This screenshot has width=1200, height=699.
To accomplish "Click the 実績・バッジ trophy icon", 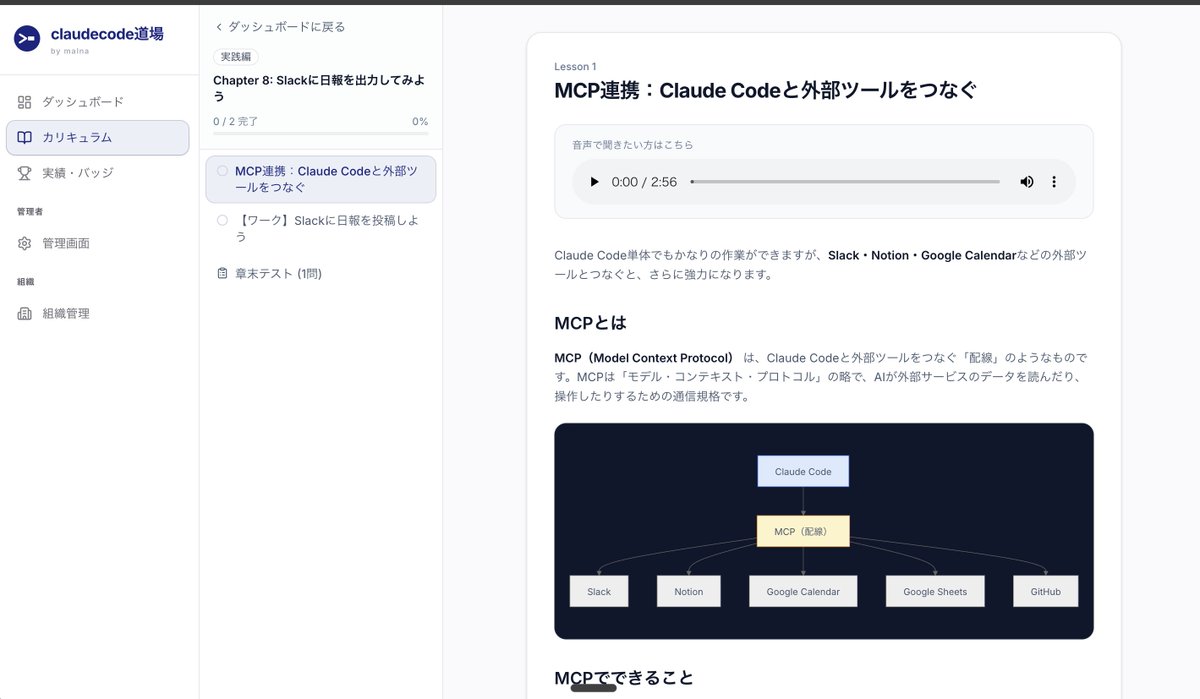I will pyautogui.click(x=25, y=173).
